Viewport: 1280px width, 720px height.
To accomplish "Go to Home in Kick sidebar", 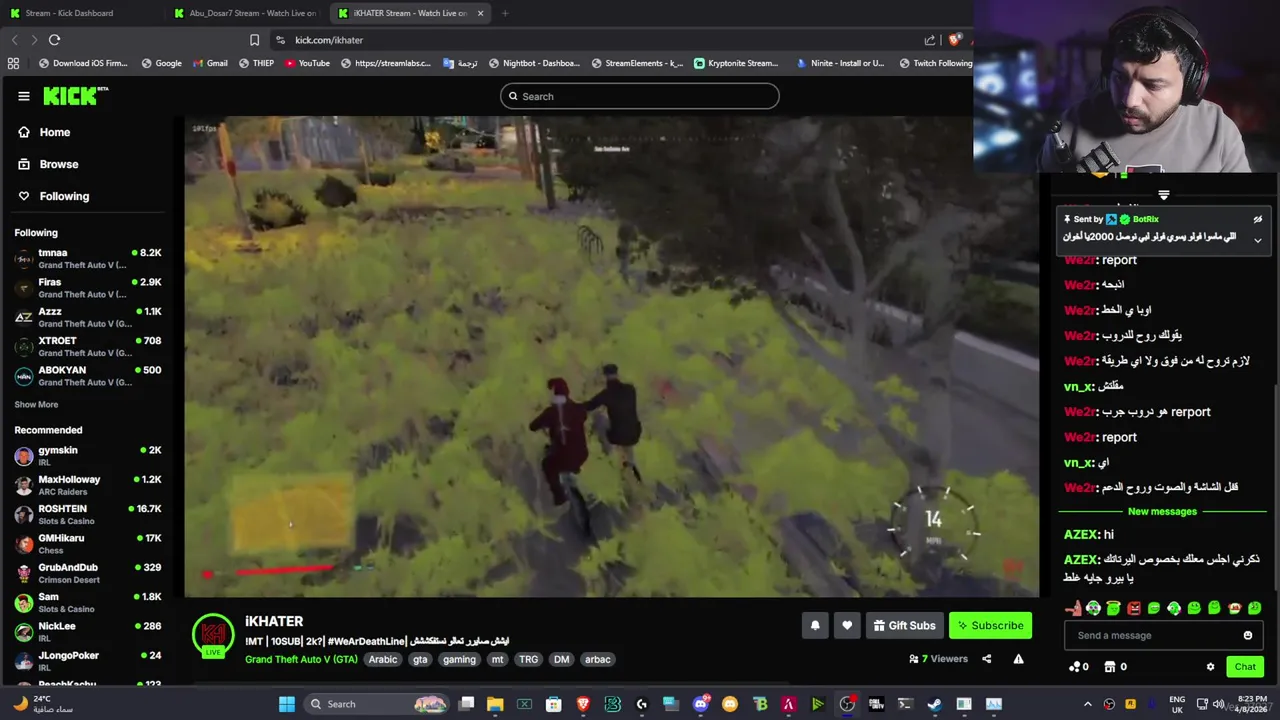I will pos(44,132).
